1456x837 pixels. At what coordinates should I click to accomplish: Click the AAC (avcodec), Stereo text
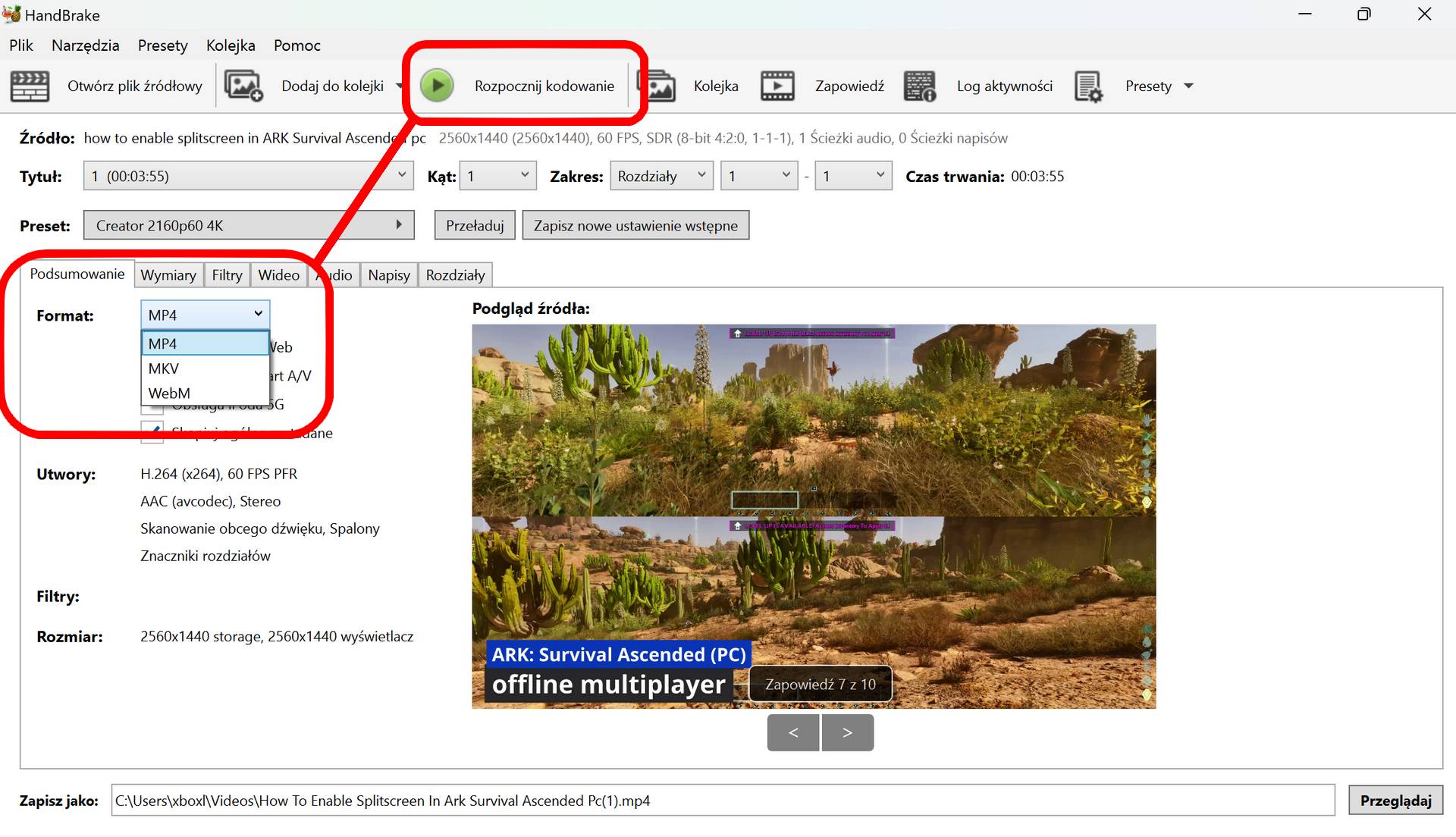[x=210, y=501]
